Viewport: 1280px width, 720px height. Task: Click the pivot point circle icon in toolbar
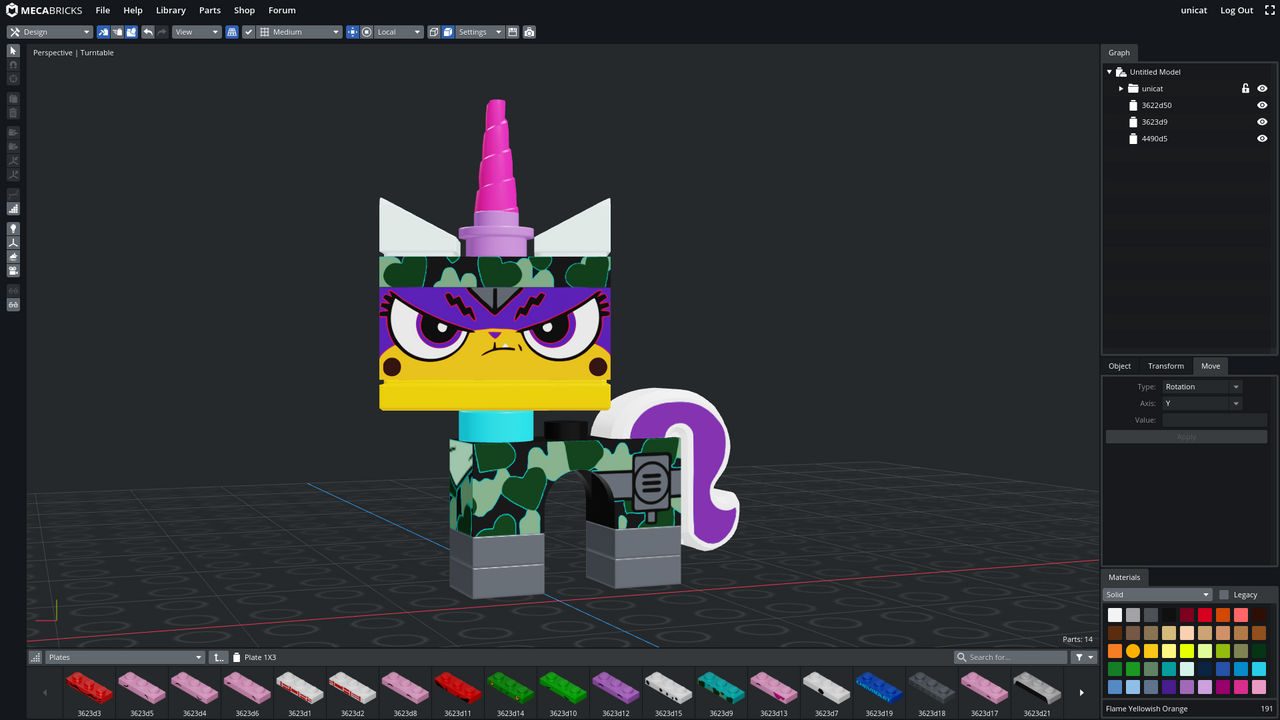(367, 32)
